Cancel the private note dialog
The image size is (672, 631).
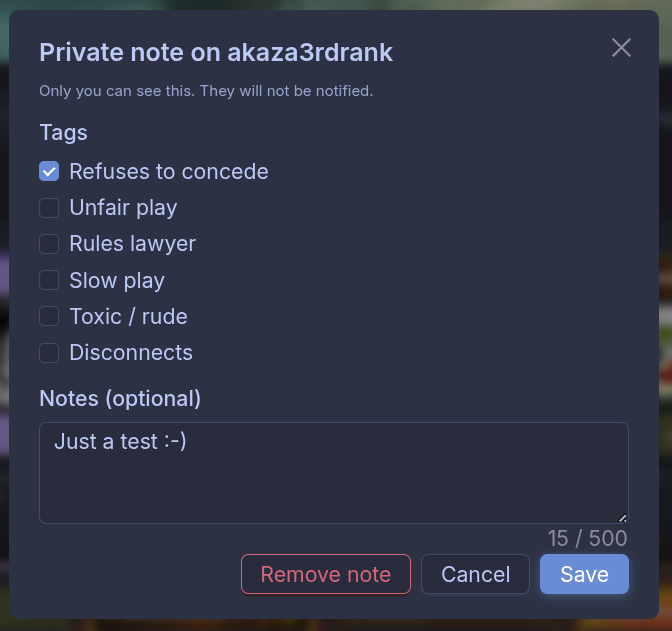[475, 574]
